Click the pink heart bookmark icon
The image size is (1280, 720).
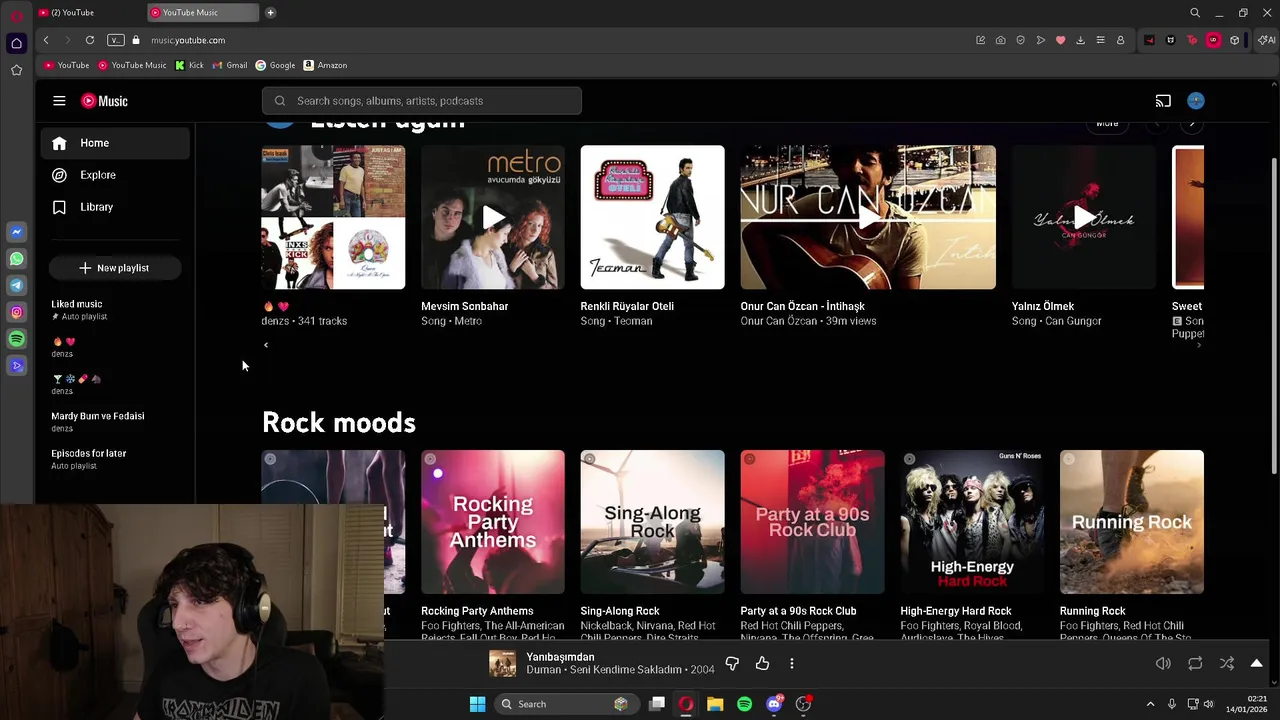pyautogui.click(x=1060, y=40)
